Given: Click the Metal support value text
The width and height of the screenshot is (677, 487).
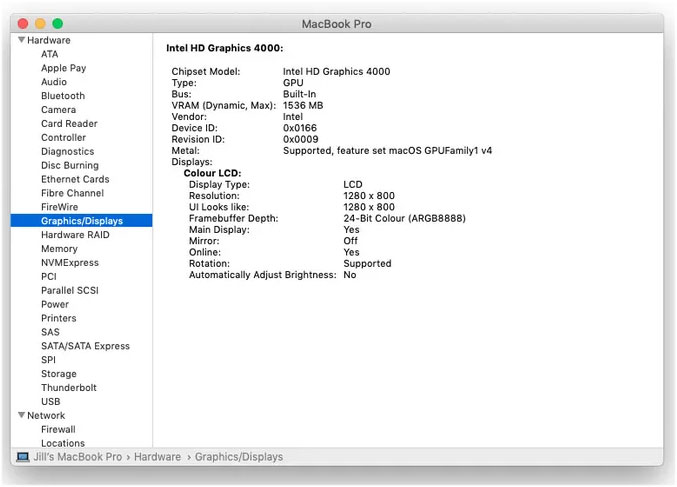Looking at the screenshot, I should pos(387,150).
